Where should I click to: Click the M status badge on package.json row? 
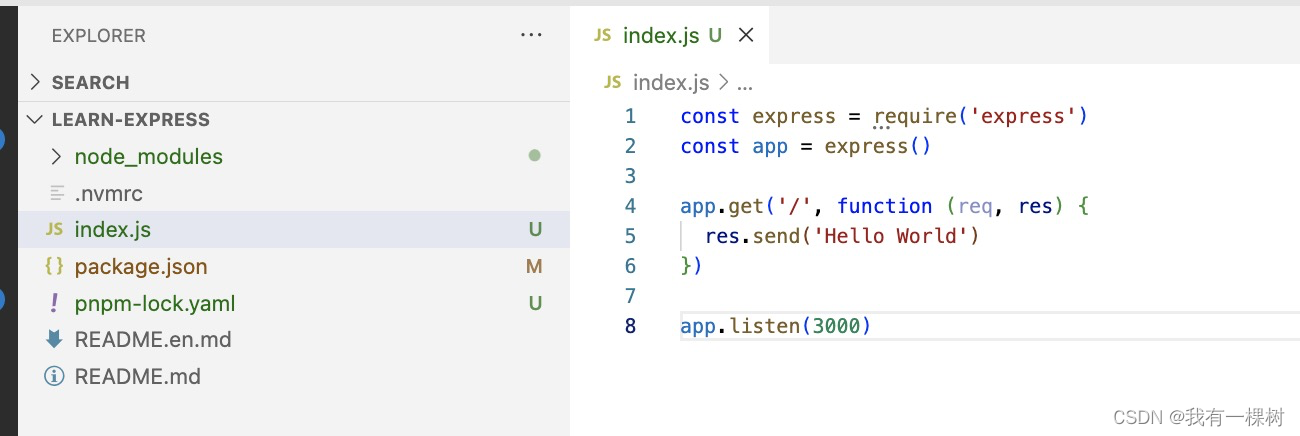pos(534,267)
